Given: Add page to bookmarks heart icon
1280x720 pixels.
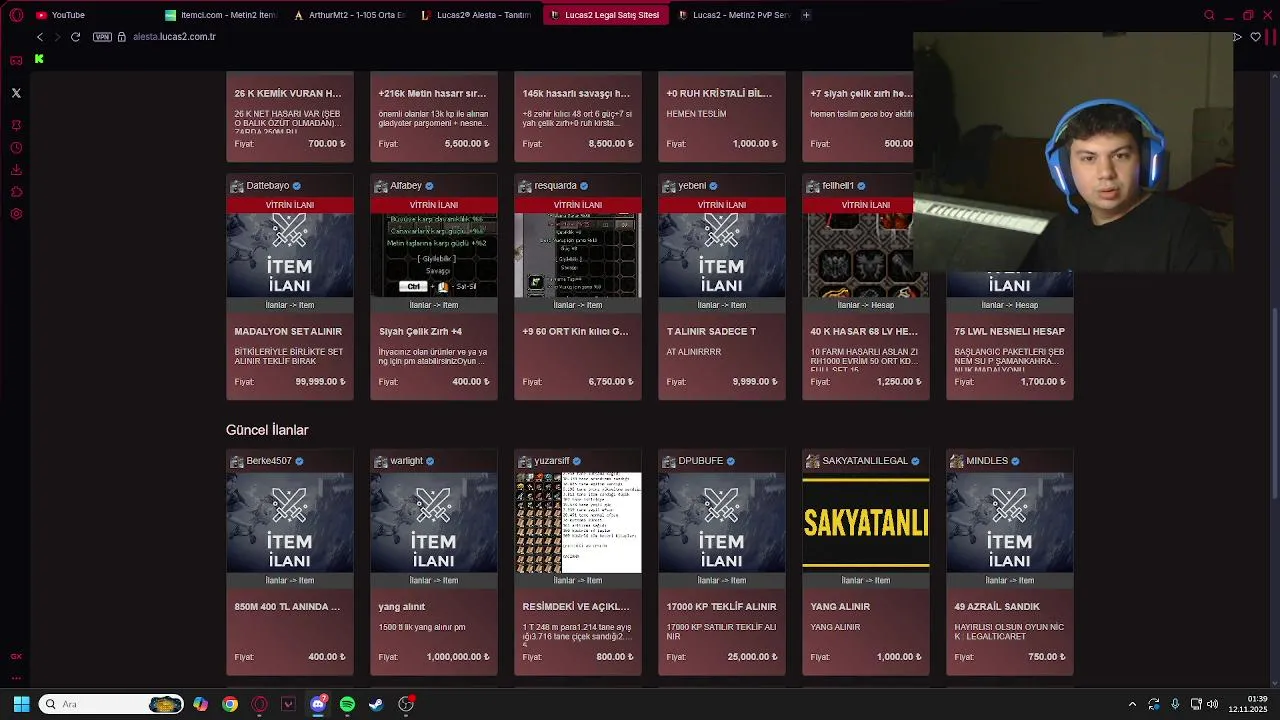Looking at the screenshot, I should pos(1256,37).
